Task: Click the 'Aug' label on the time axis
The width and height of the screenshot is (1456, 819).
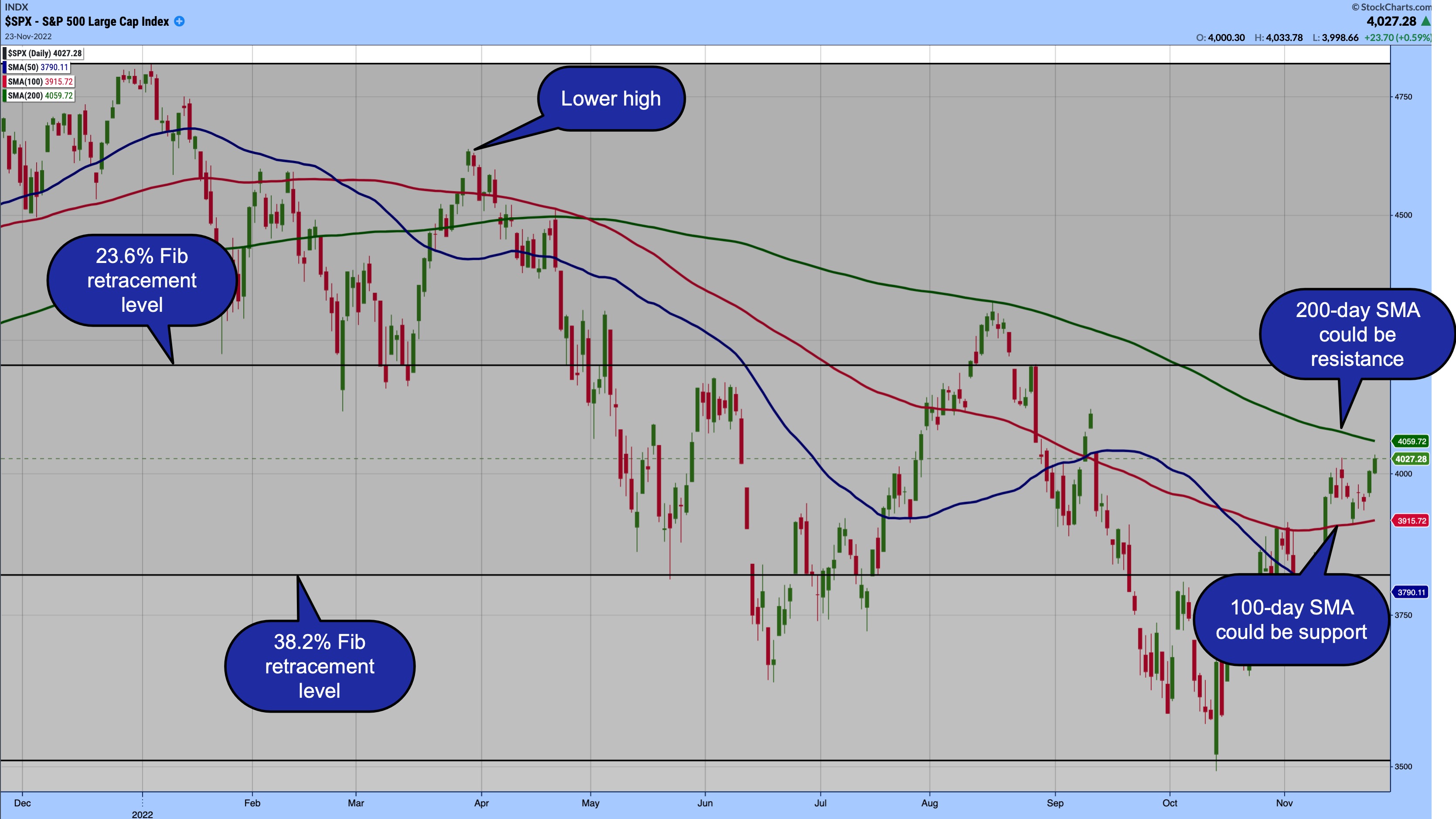Action: [x=929, y=802]
